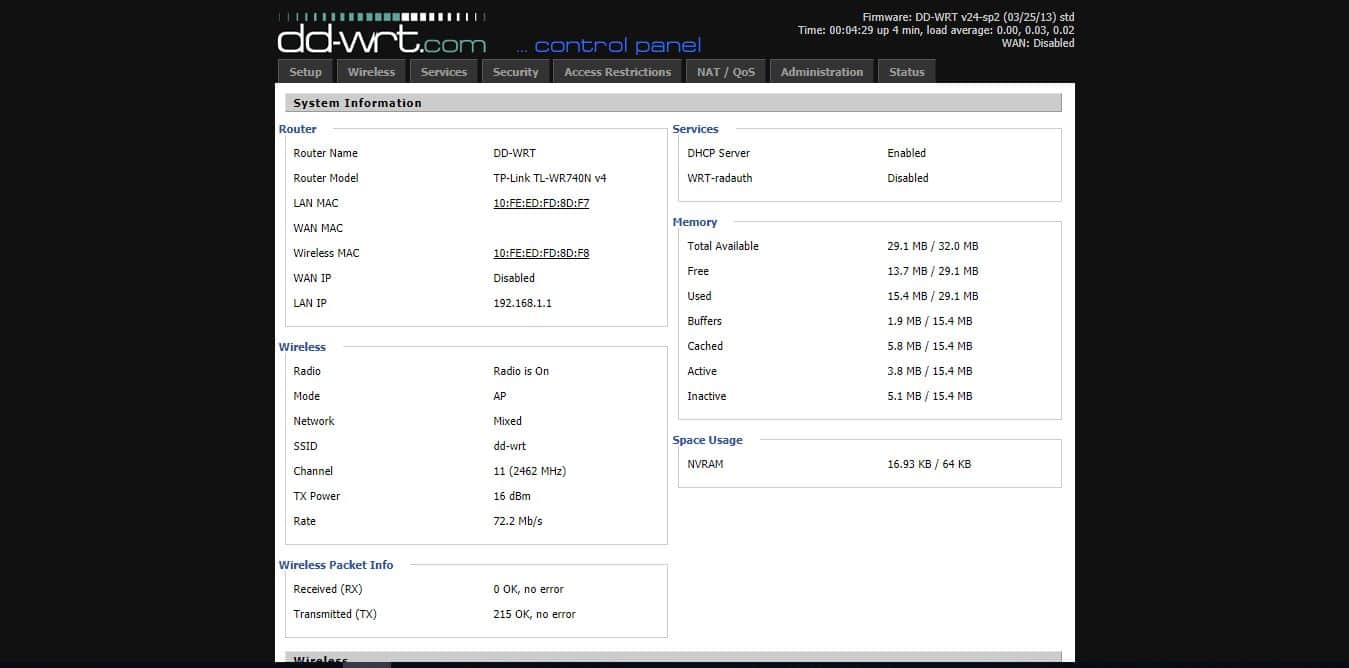This screenshot has height=668, width=1349.
Task: Click the Firmware version line in the header
Action: [968, 17]
